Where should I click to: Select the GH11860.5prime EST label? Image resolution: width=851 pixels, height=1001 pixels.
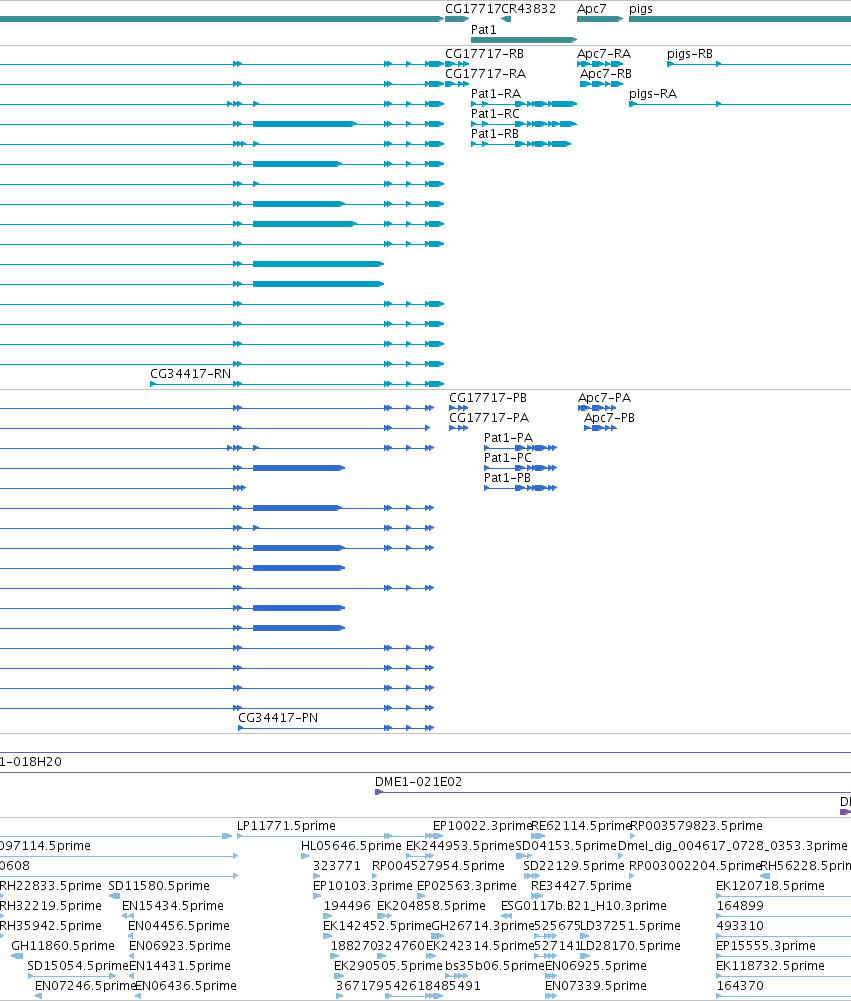tap(63, 945)
